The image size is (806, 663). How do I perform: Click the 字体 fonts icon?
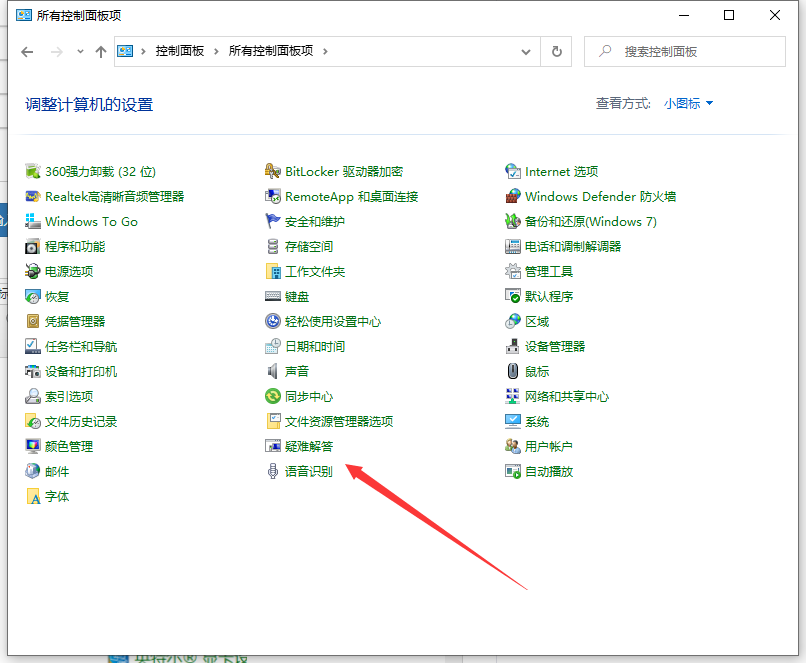tap(33, 496)
